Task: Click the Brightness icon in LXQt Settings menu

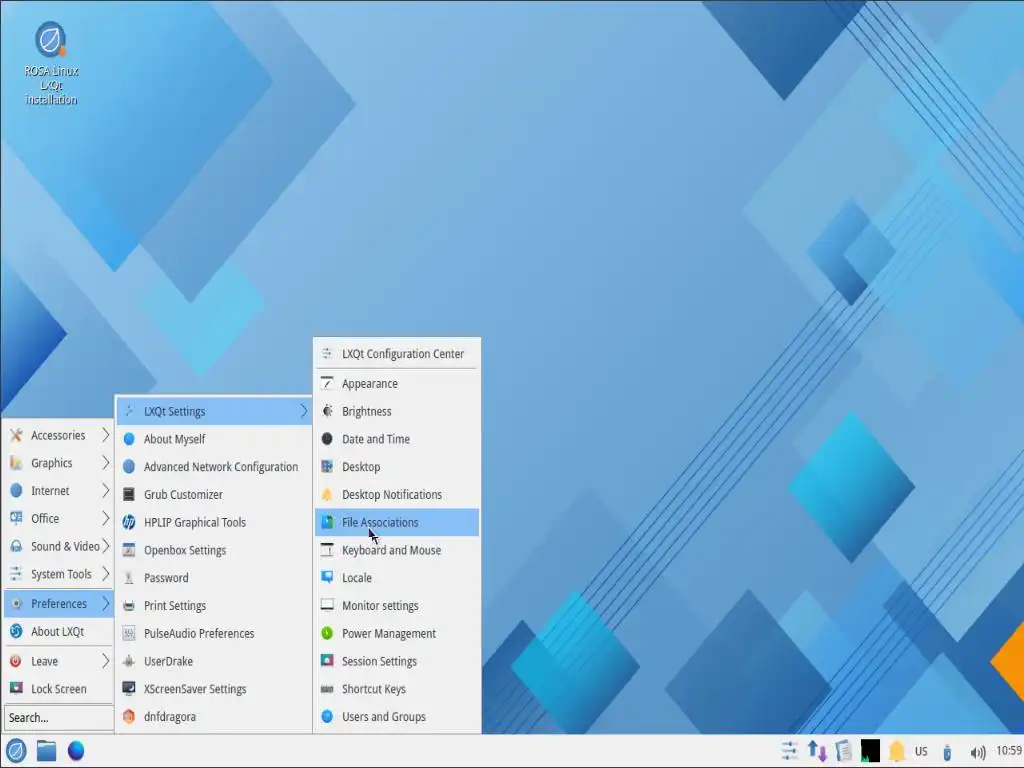Action: [327, 411]
